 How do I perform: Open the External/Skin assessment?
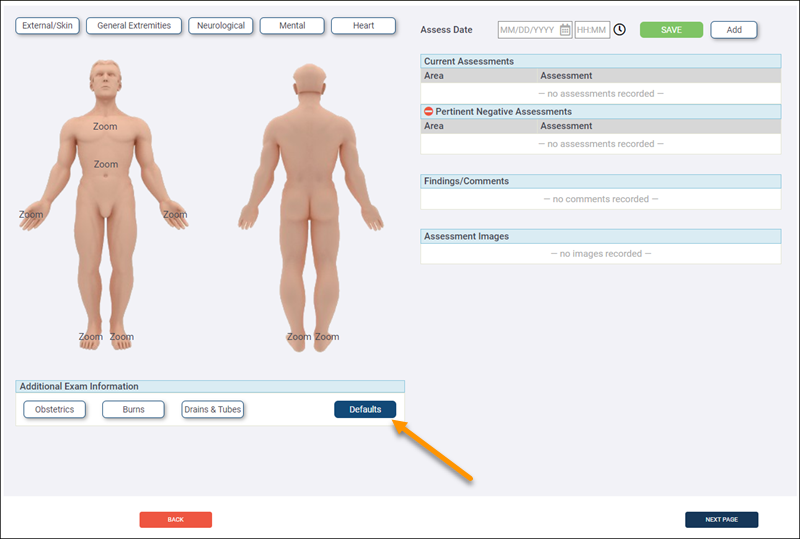pyautogui.click(x=47, y=26)
